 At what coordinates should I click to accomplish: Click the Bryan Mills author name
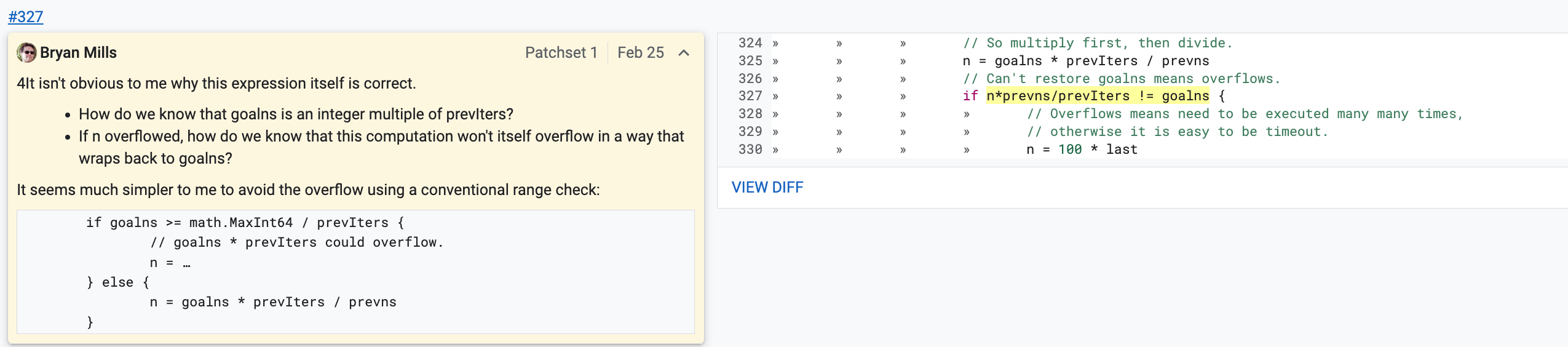(78, 53)
